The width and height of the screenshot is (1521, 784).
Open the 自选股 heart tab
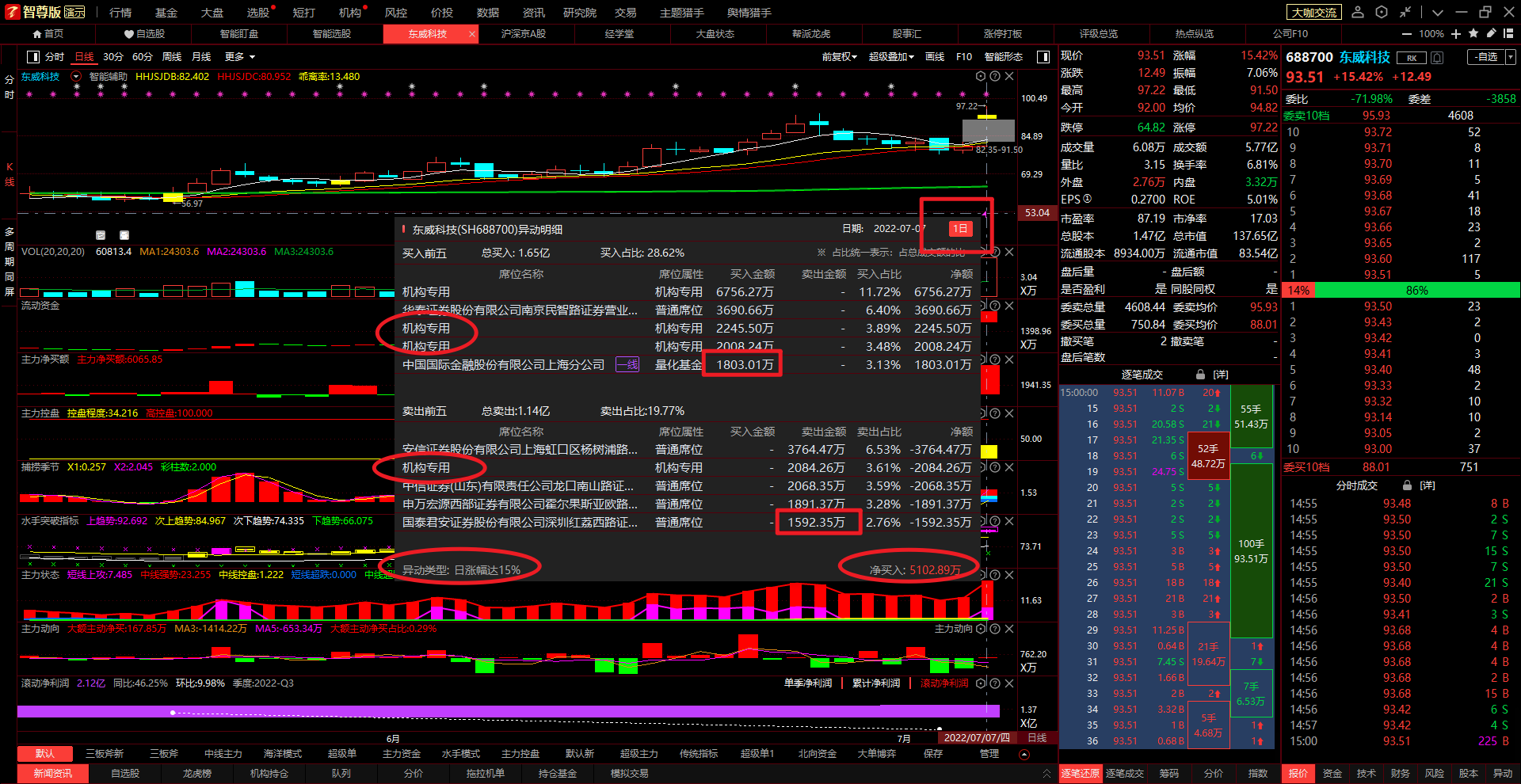144,34
